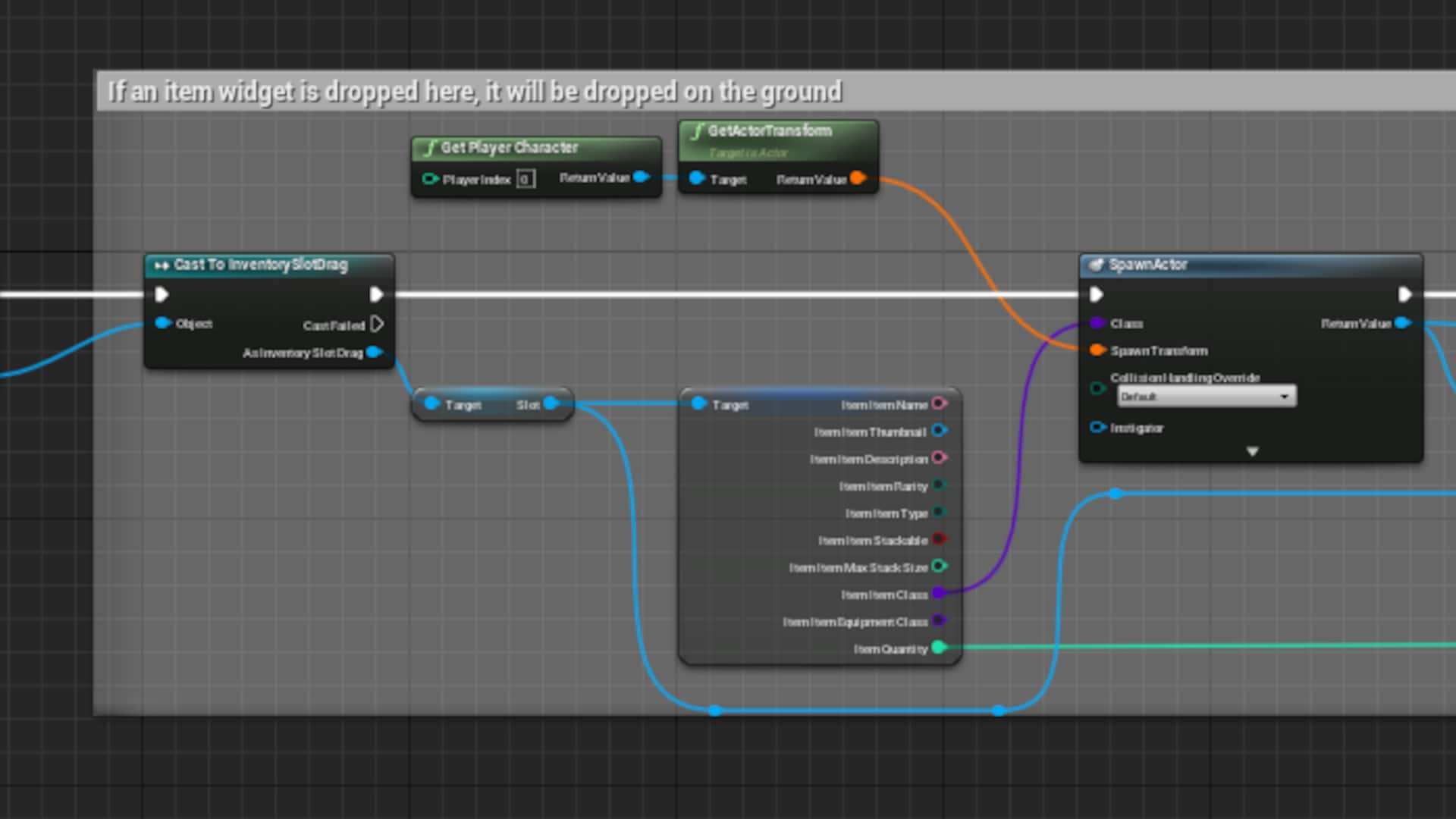Screen dimensions: 1456x819
Task: Click GetActorTransform orange Return Value pin
Action: pyautogui.click(x=857, y=178)
